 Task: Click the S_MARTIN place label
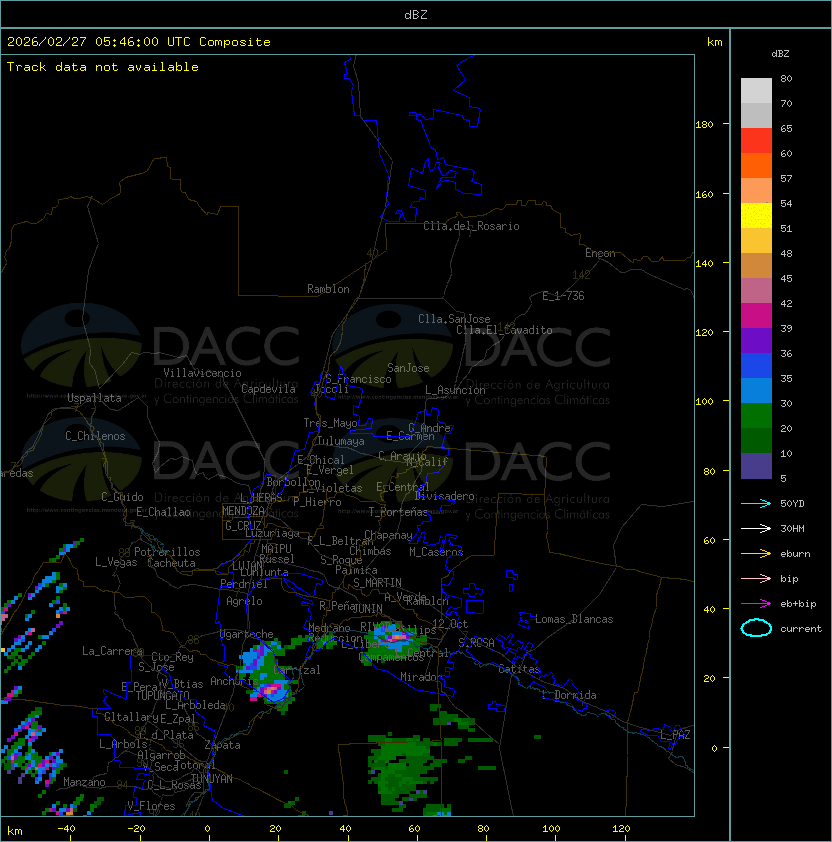pyautogui.click(x=377, y=583)
